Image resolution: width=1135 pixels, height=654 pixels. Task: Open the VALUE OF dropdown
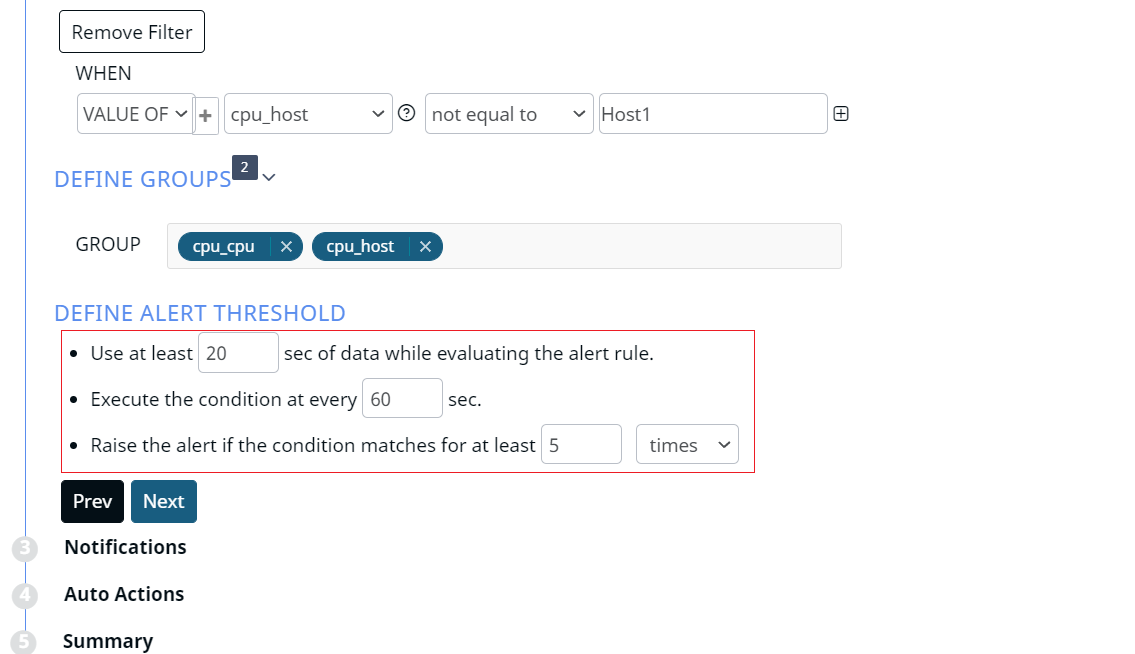pos(135,114)
